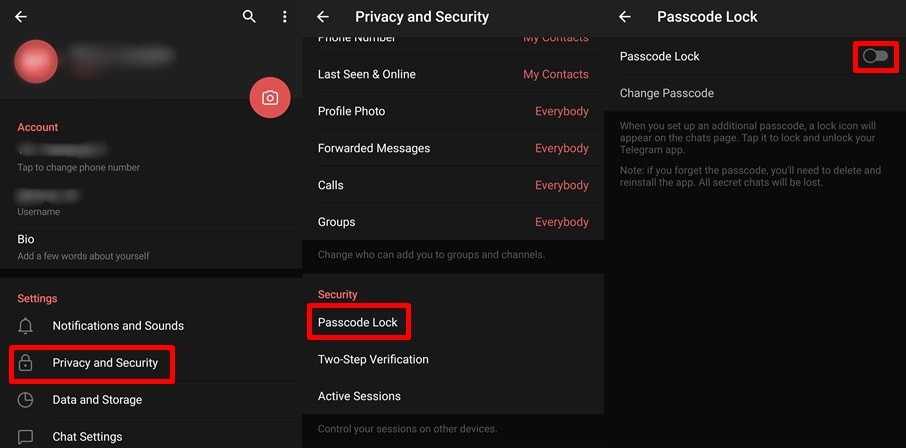Open Two-Step Verification

(x=373, y=359)
